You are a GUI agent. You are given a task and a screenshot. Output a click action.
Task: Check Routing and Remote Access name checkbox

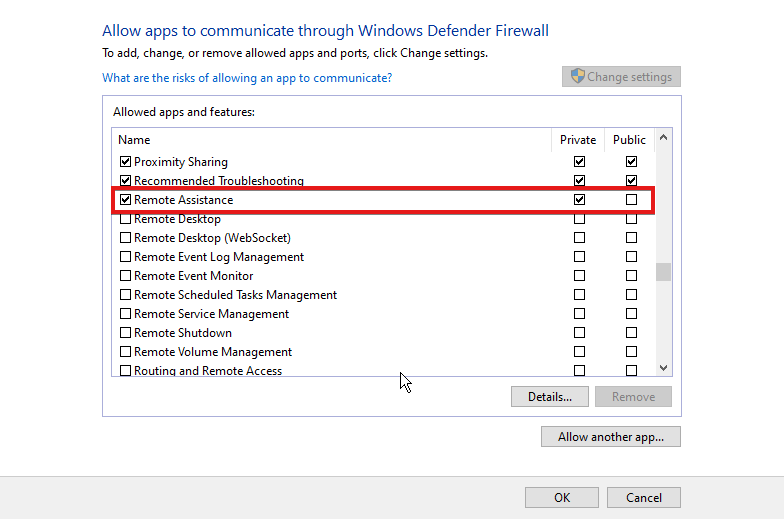pyautogui.click(x=126, y=370)
